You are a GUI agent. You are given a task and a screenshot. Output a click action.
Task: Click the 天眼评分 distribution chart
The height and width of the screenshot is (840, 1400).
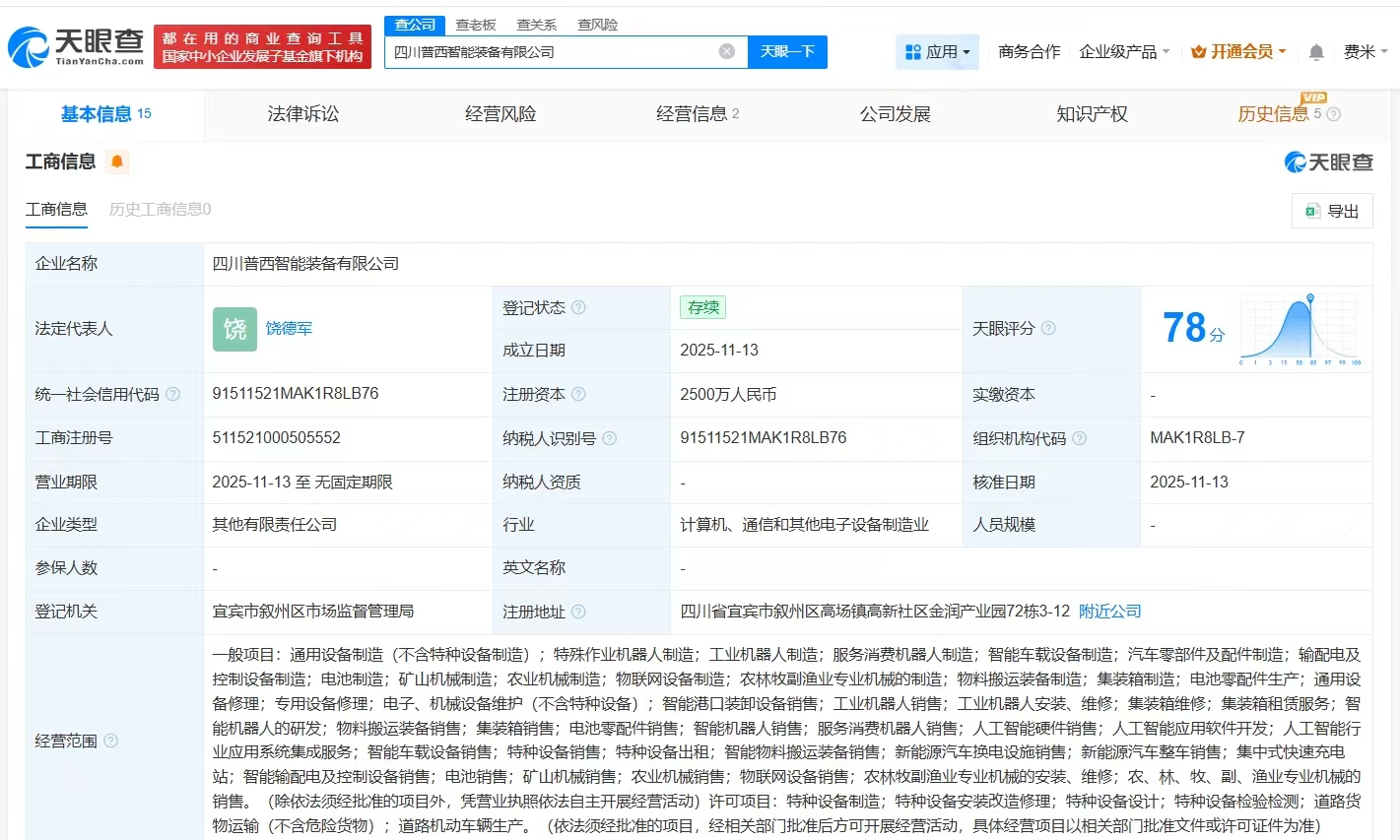[1300, 329]
